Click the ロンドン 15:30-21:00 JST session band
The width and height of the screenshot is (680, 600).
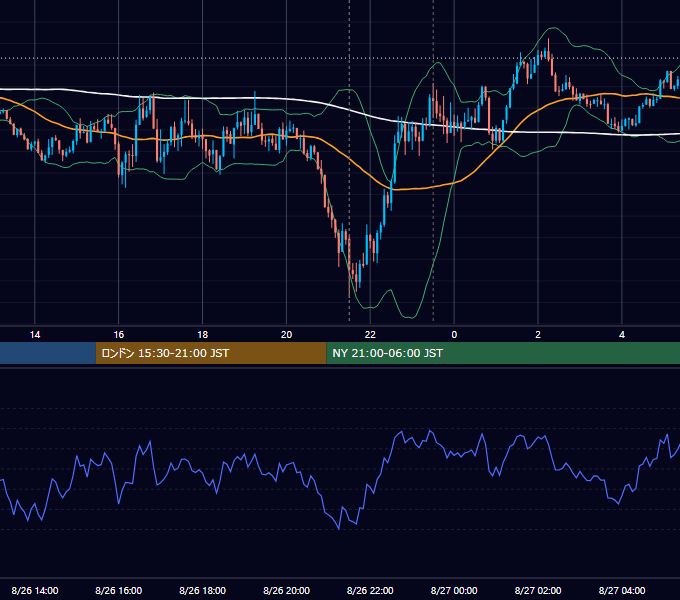tap(211, 353)
